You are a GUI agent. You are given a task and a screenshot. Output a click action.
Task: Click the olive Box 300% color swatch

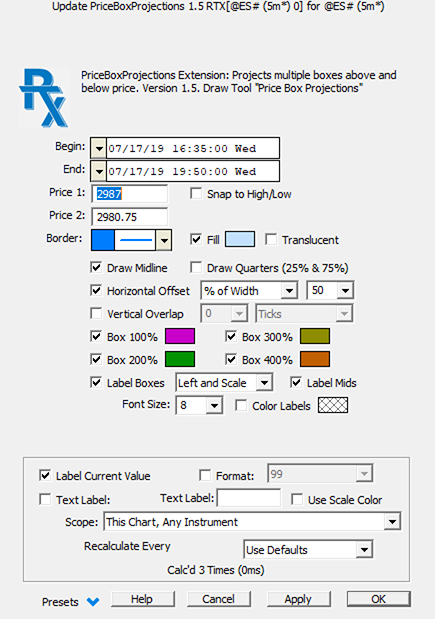(315, 336)
